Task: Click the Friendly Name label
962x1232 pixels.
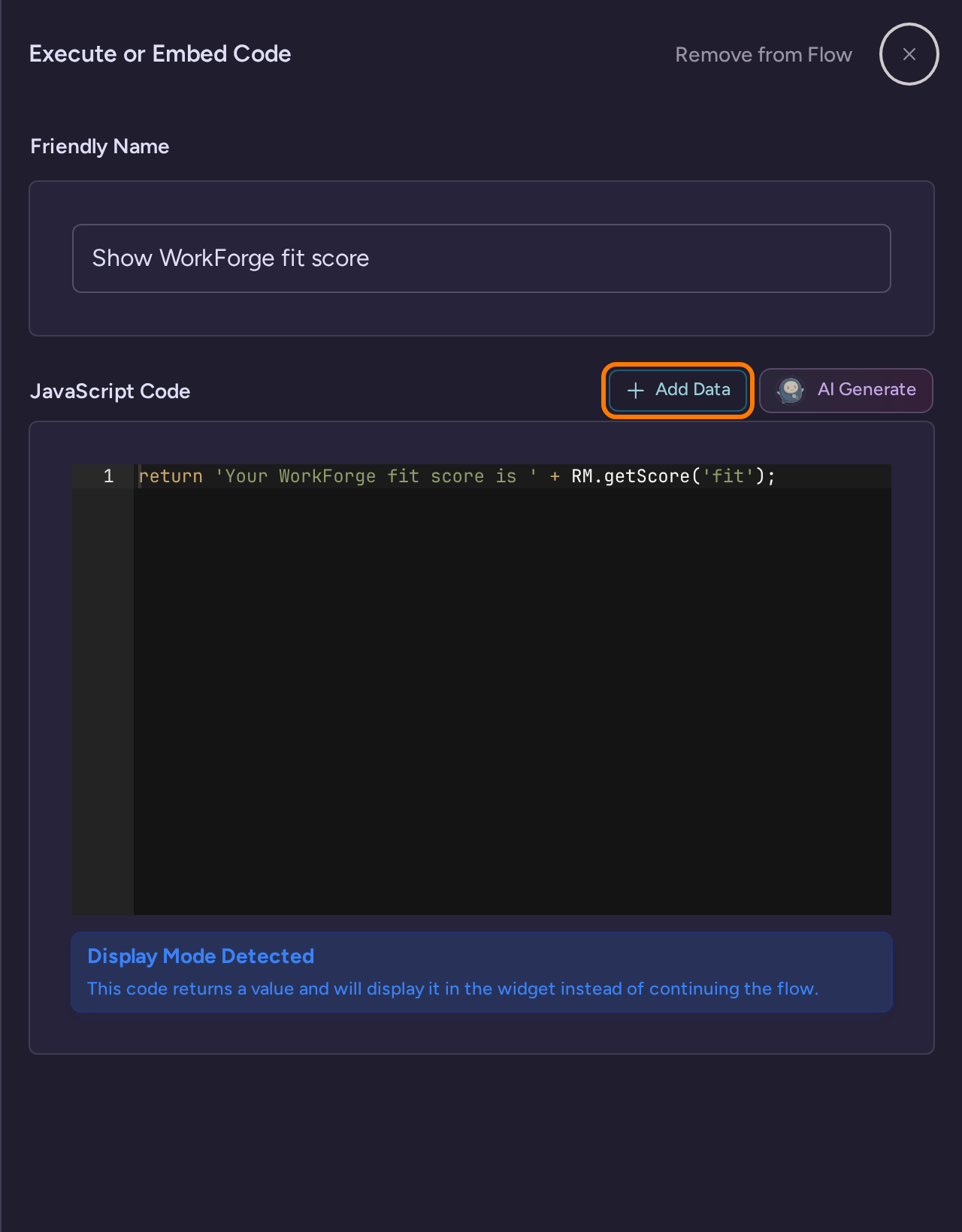Action: click(100, 146)
